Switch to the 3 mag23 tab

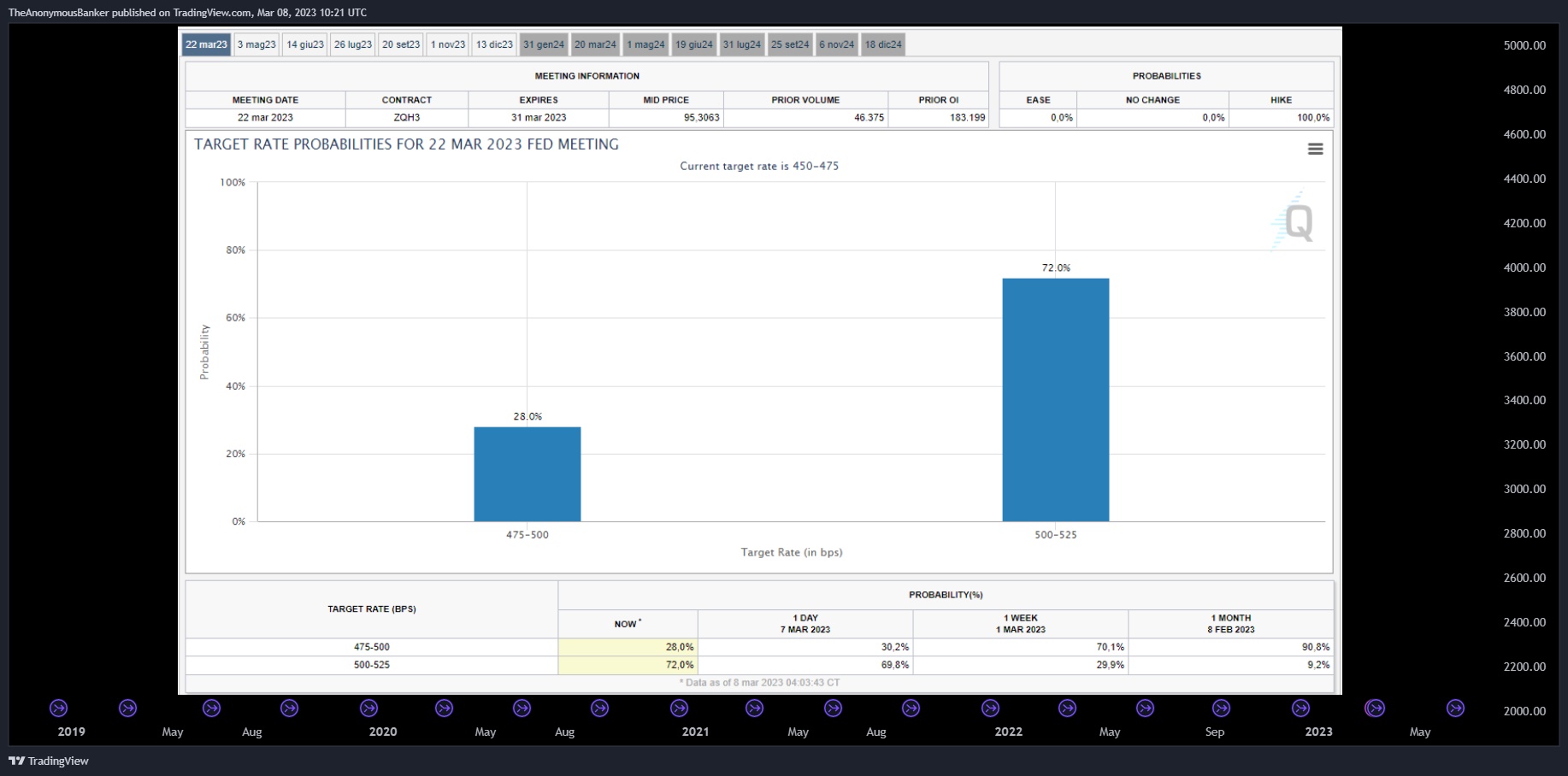click(x=256, y=44)
